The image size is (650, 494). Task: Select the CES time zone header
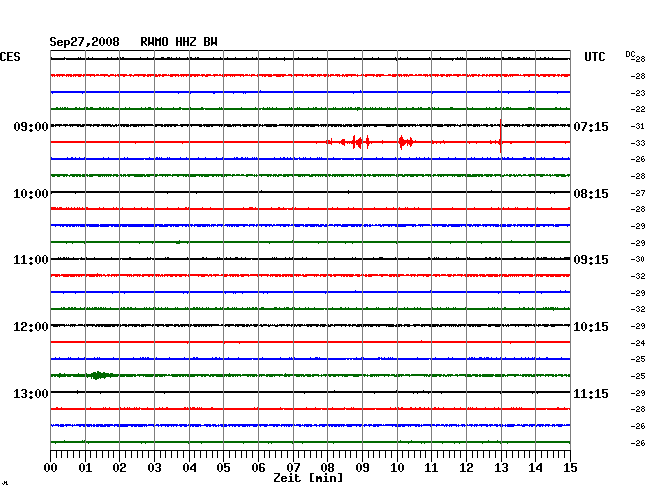10,57
